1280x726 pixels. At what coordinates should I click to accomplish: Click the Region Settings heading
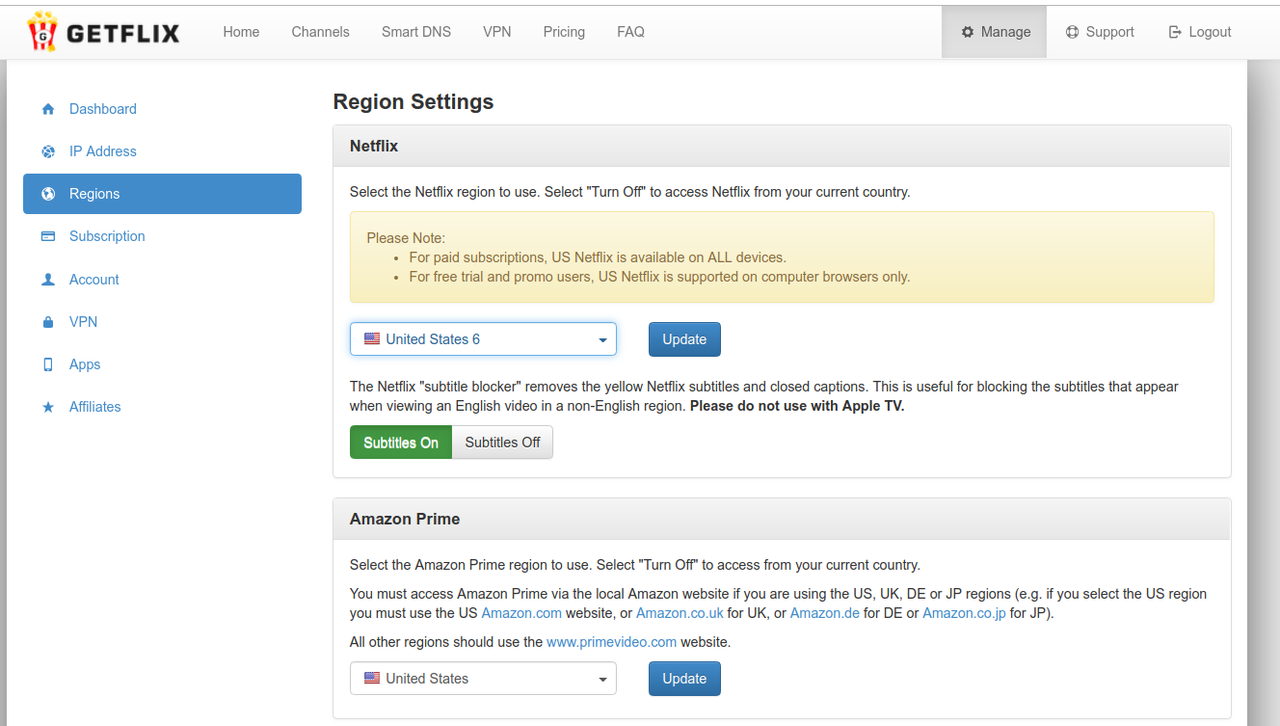[x=413, y=102]
